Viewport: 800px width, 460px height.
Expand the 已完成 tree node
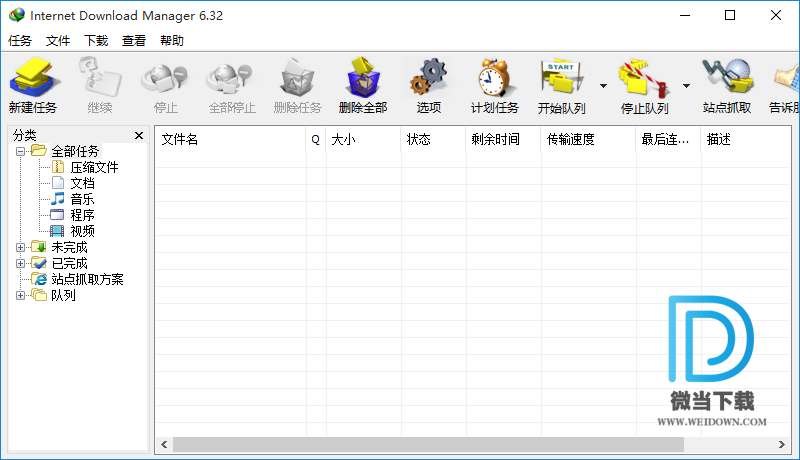point(20,264)
